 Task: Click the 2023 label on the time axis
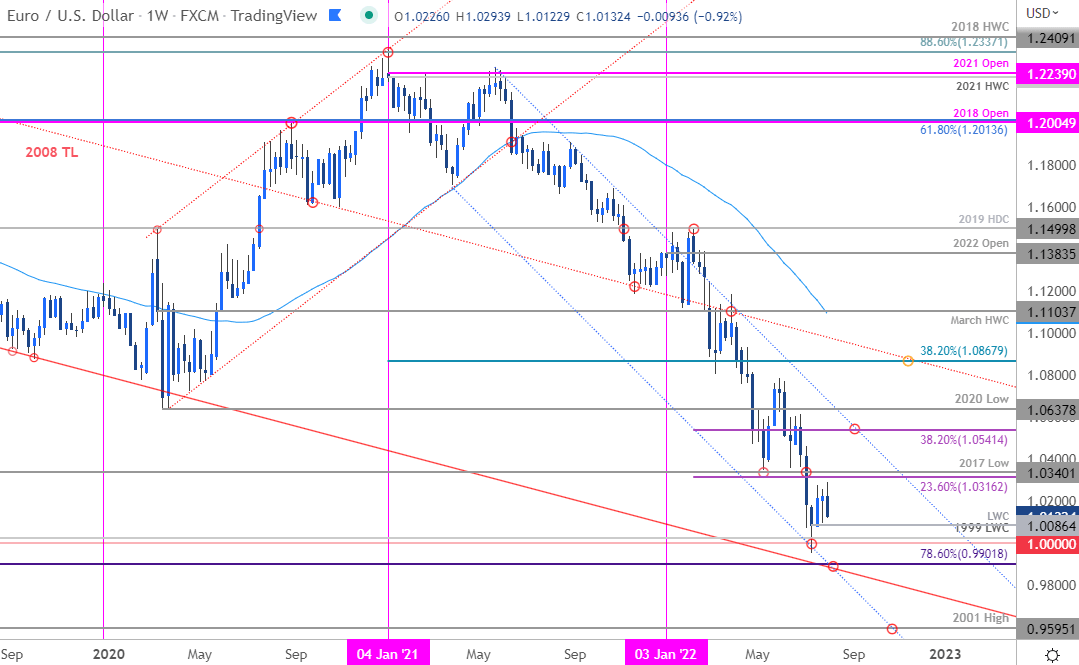pyautogui.click(x=943, y=653)
